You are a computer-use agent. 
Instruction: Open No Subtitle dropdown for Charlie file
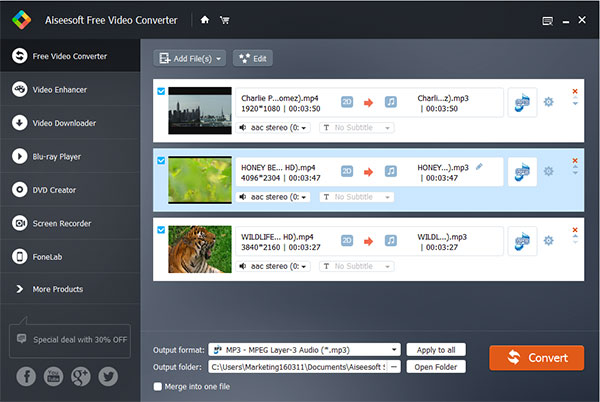click(x=357, y=127)
